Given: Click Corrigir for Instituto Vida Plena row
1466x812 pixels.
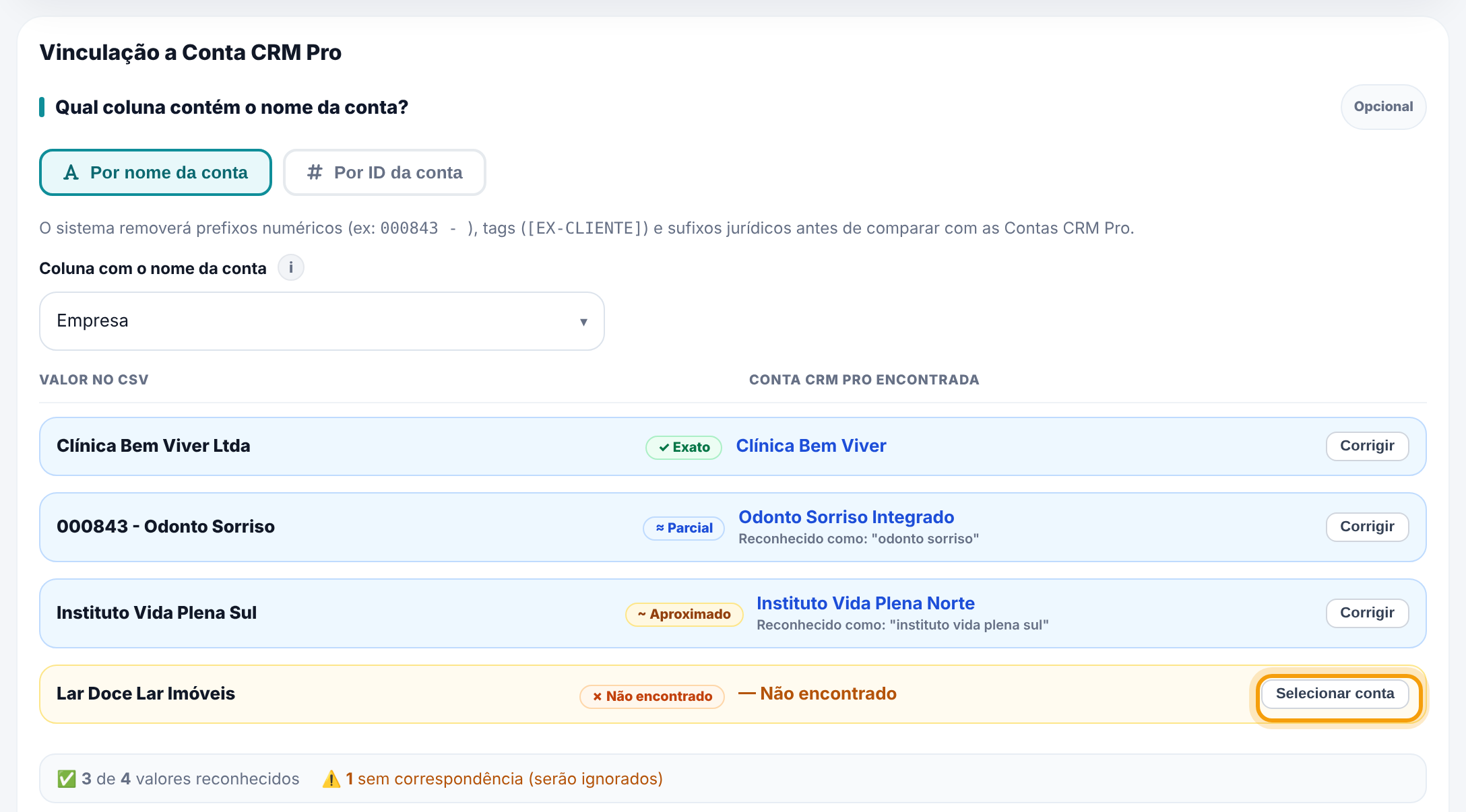Looking at the screenshot, I should tap(1367, 613).
